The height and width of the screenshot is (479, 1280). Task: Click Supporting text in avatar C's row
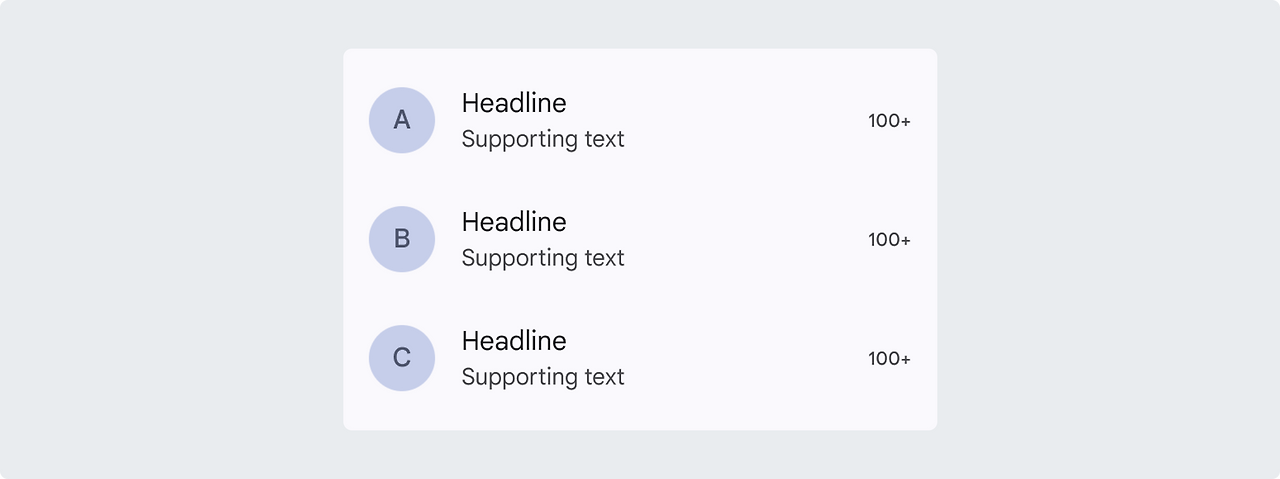(x=543, y=377)
